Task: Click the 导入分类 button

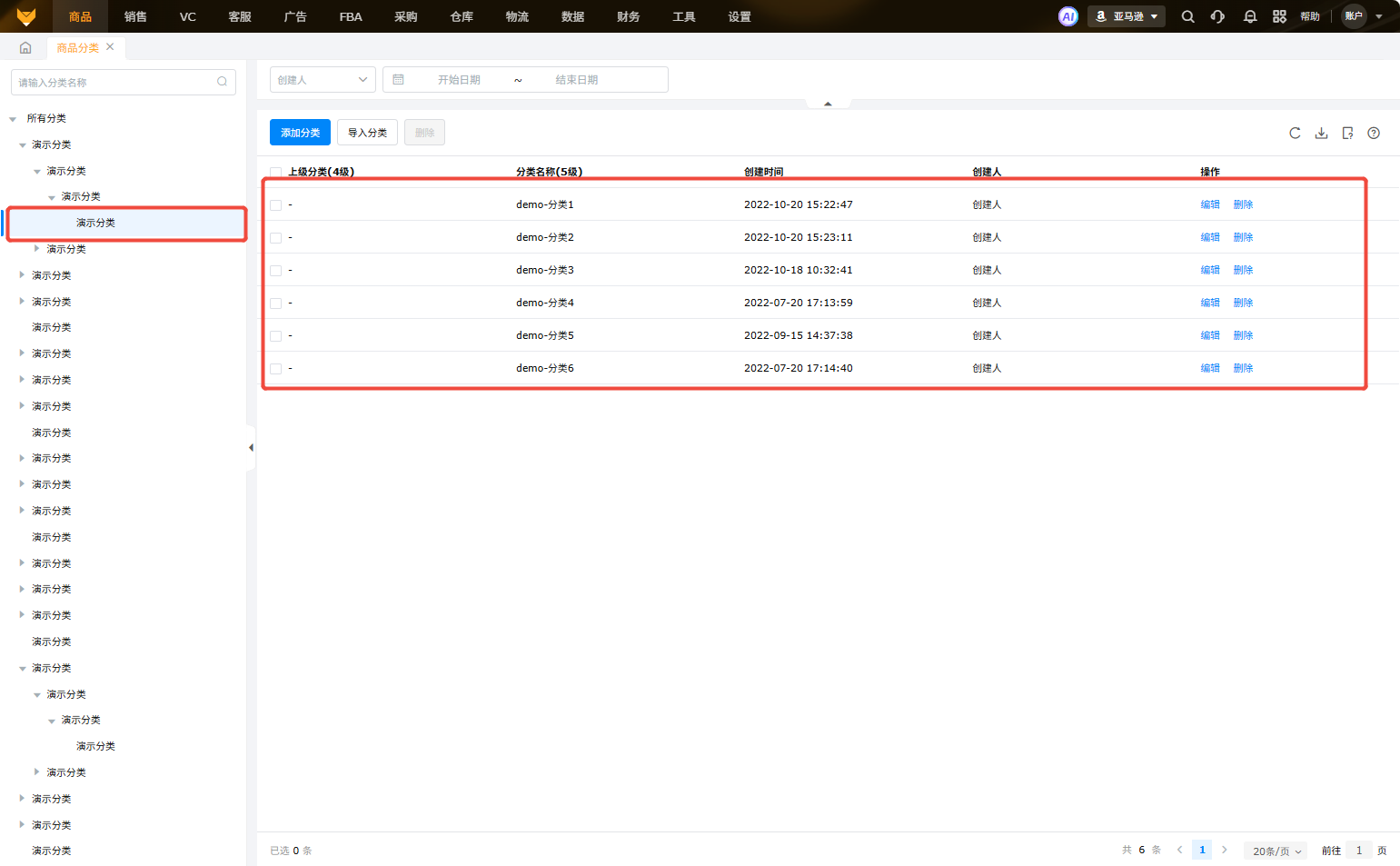Action: click(x=367, y=133)
